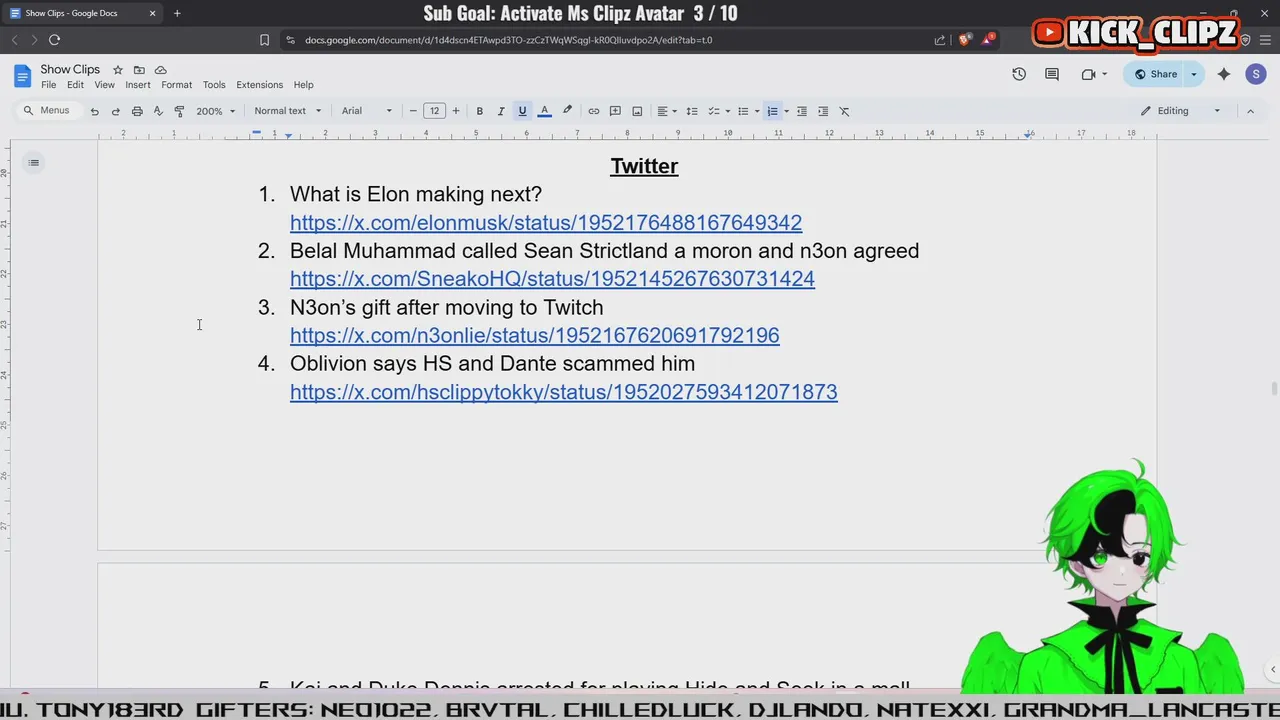This screenshot has height=720, width=1280.
Task: Decrease indent with the outdent icon
Action: (801, 111)
